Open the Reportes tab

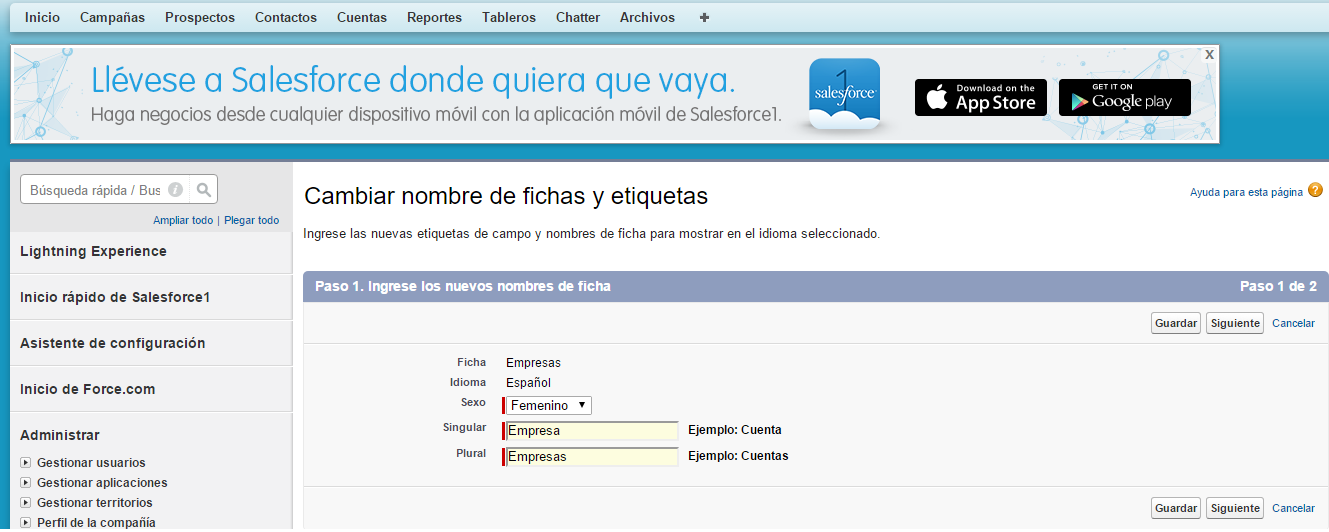point(434,17)
